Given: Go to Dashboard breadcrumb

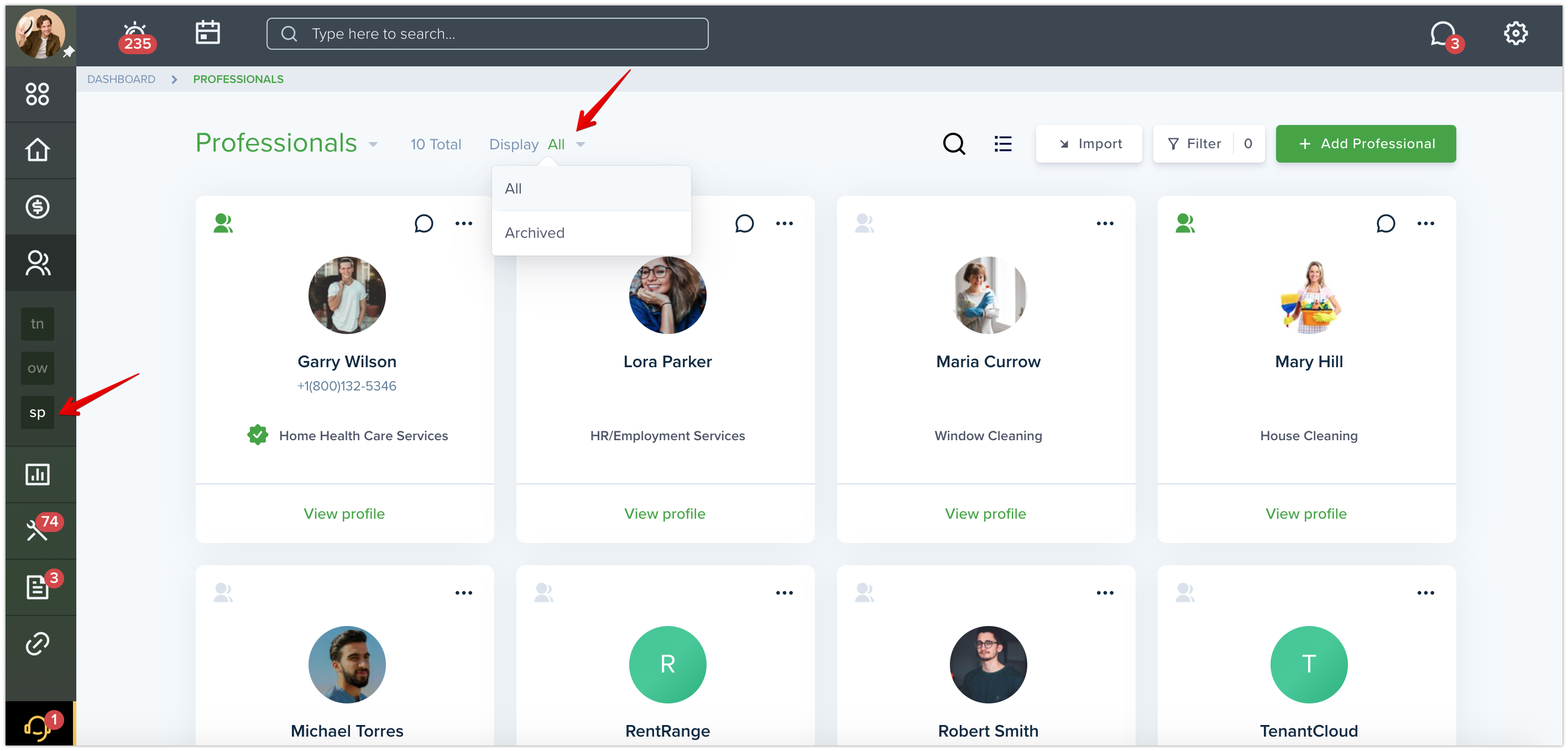Looking at the screenshot, I should (121, 79).
